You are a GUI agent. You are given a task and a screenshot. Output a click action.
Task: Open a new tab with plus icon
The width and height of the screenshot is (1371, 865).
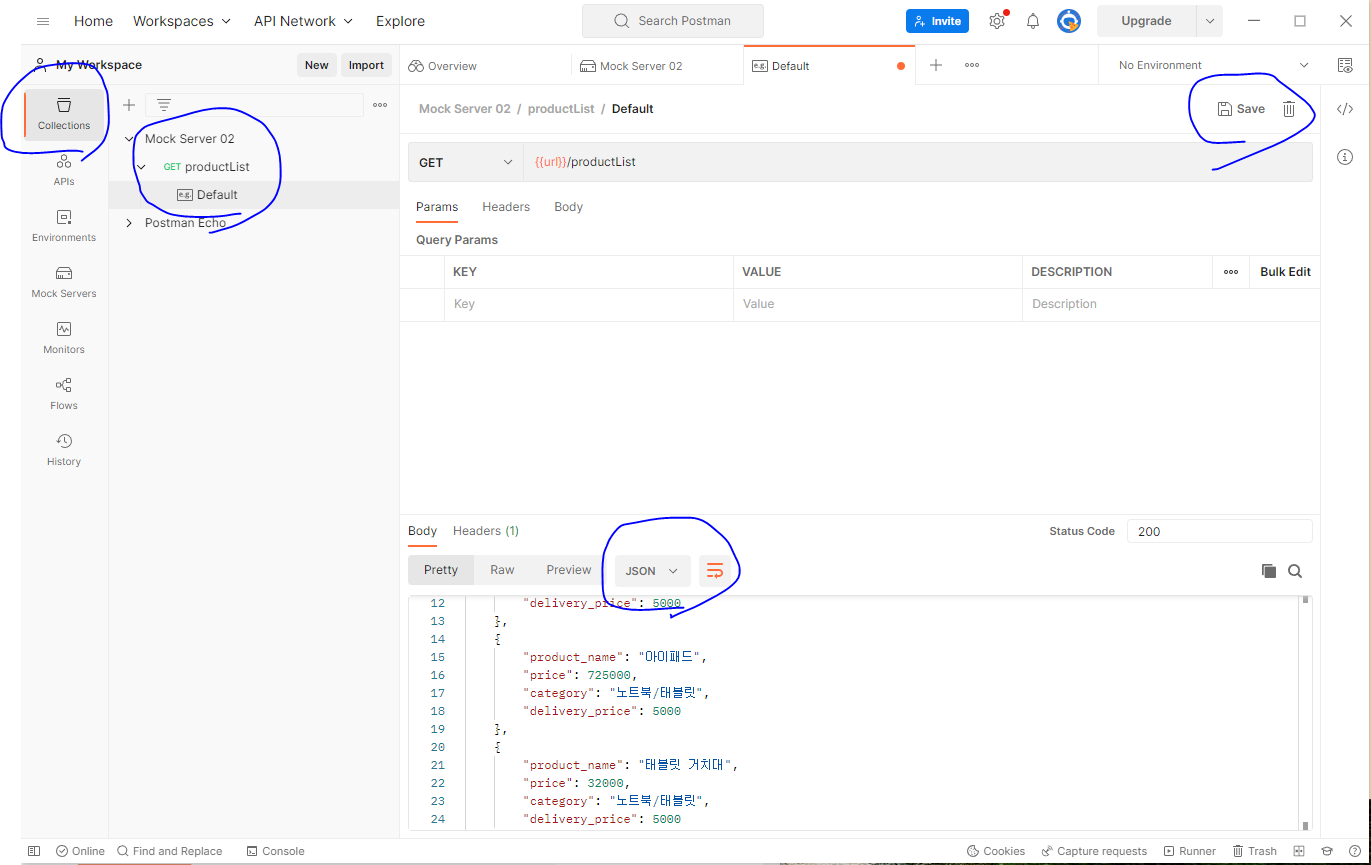tap(936, 65)
